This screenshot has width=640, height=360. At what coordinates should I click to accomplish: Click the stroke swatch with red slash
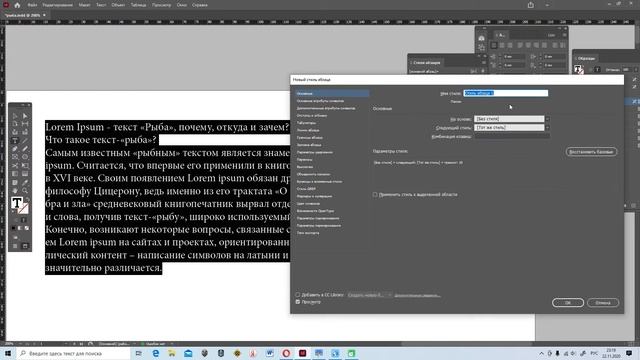23,209
